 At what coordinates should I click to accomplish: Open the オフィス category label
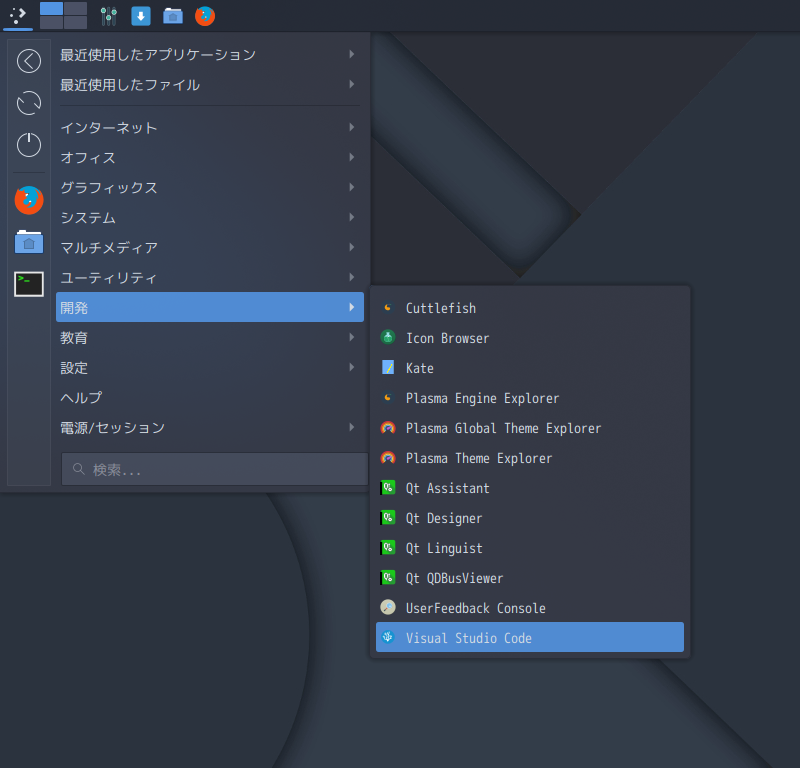88,158
